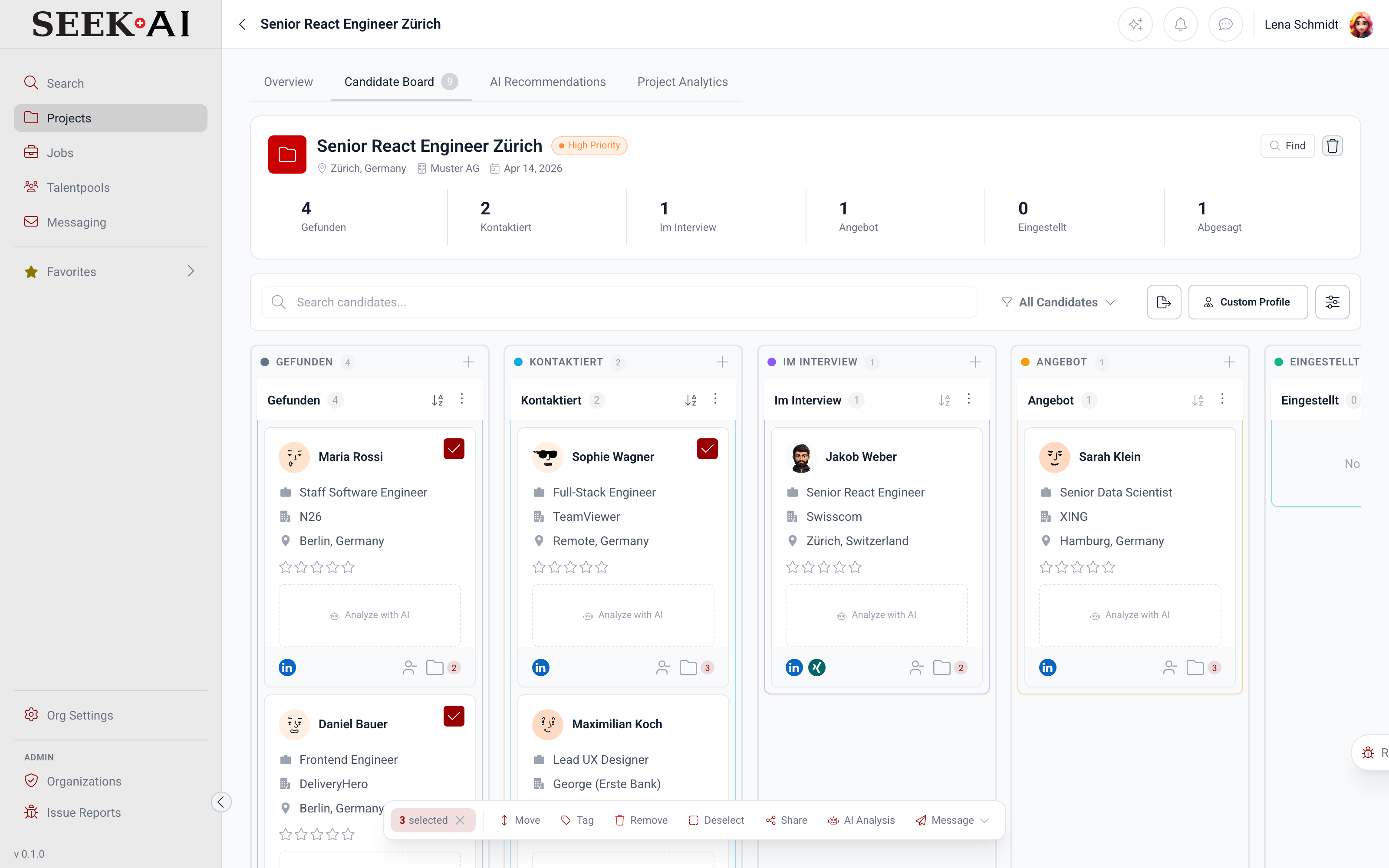Focus the Search candidates field
1389x868 pixels.
tap(619, 302)
